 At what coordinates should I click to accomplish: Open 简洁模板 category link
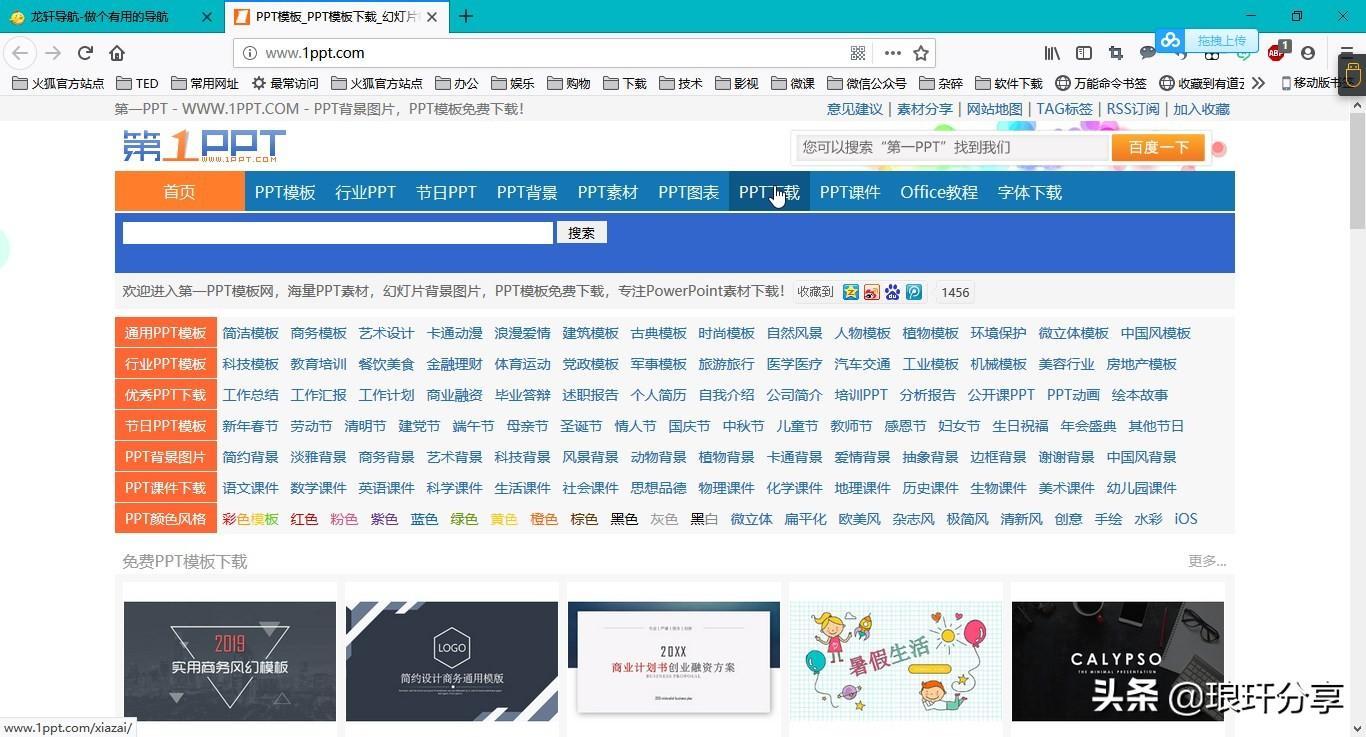[251, 333]
